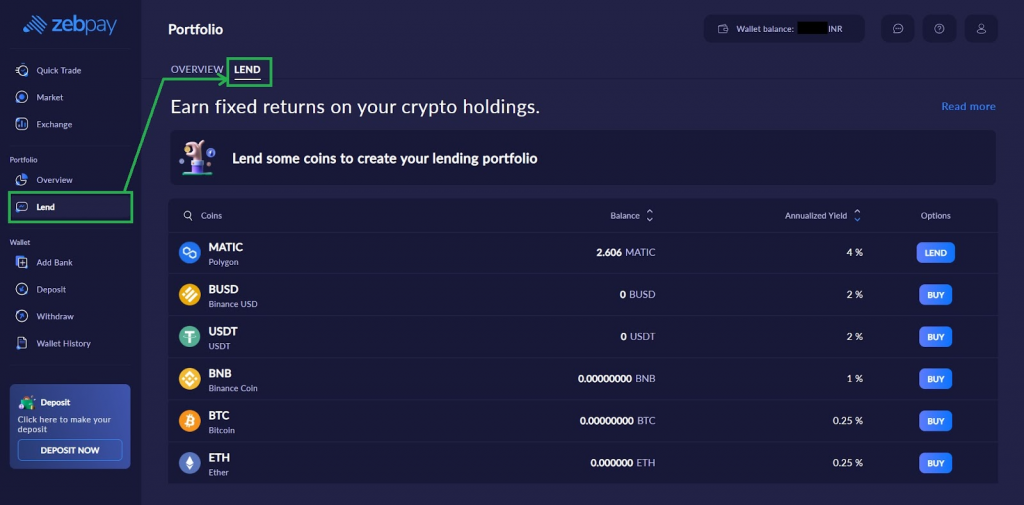The image size is (1024, 505).
Task: Click the search icon beside Coins
Action: pyautogui.click(x=187, y=216)
